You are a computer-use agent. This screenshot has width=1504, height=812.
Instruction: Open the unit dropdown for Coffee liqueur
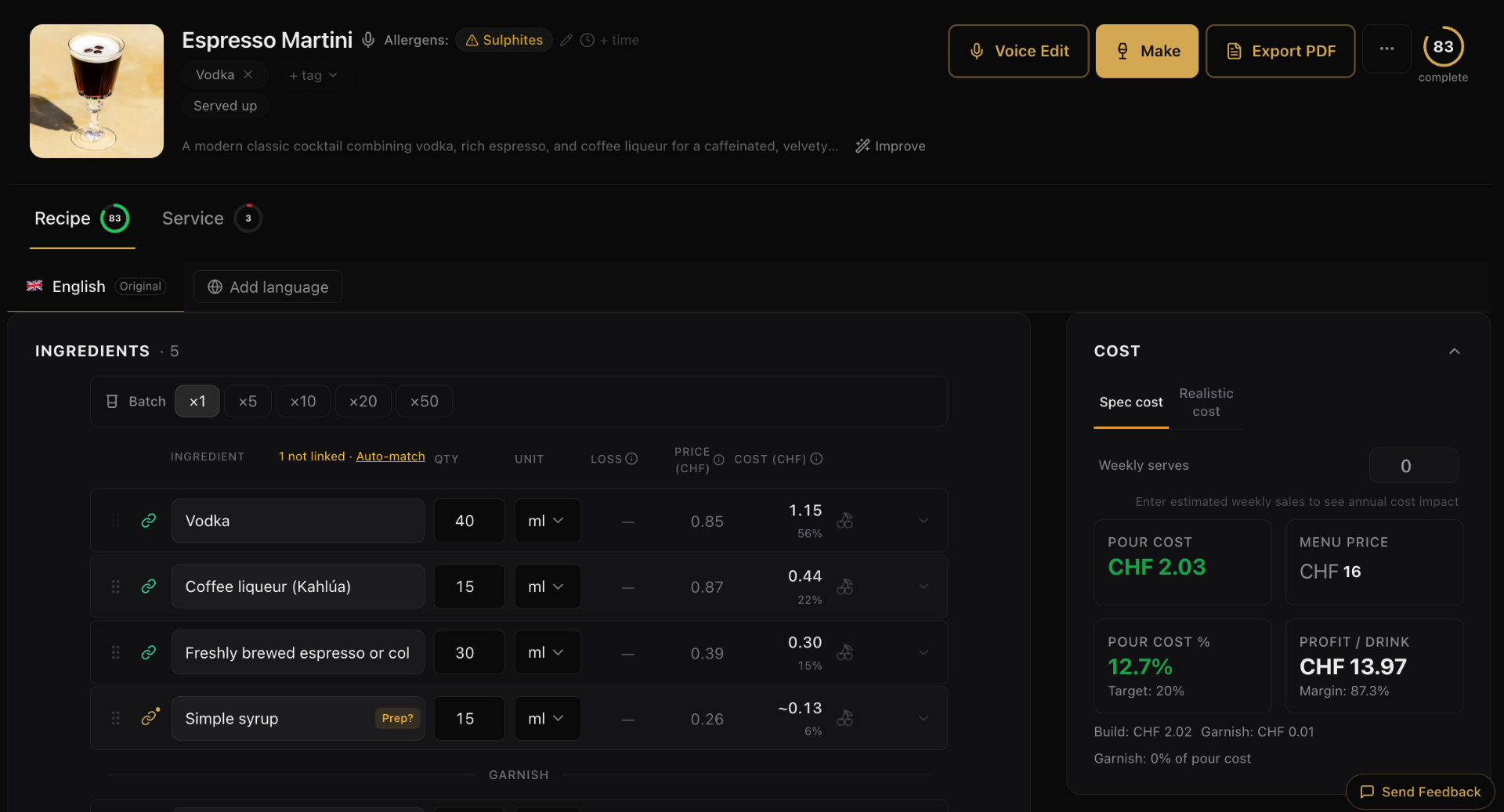point(548,586)
